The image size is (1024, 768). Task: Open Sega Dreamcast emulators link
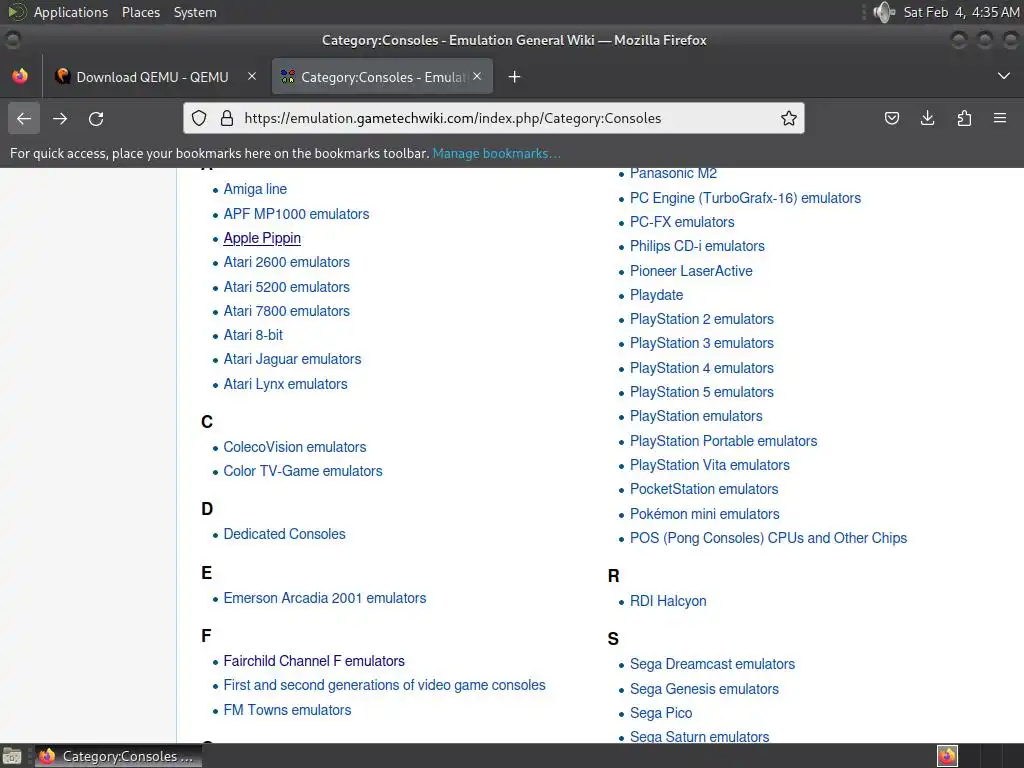pos(712,665)
